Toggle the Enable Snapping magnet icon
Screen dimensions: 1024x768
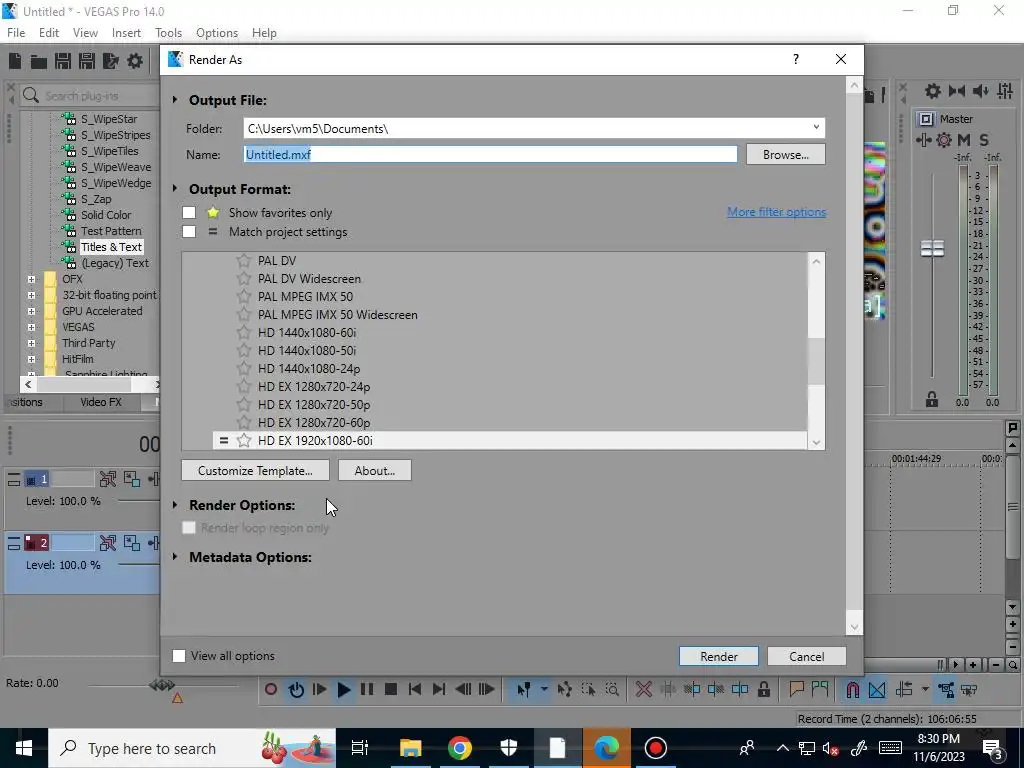tap(852, 689)
